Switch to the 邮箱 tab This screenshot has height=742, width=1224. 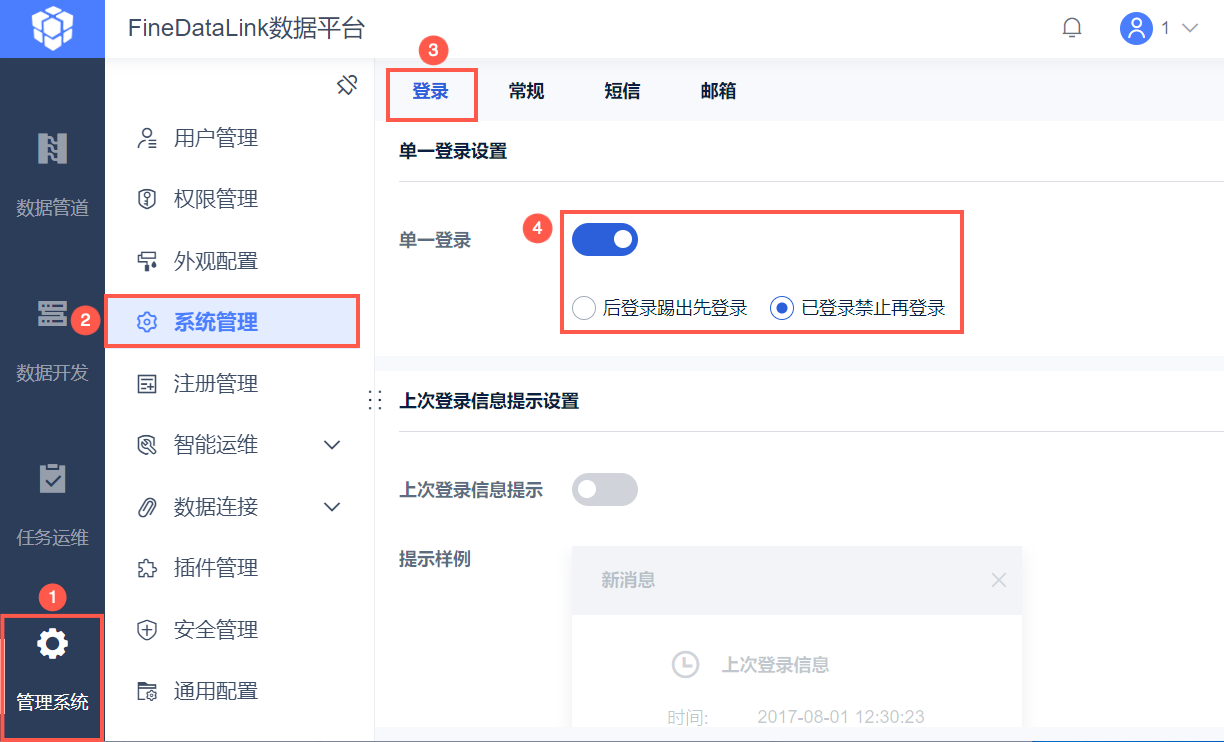(x=718, y=91)
